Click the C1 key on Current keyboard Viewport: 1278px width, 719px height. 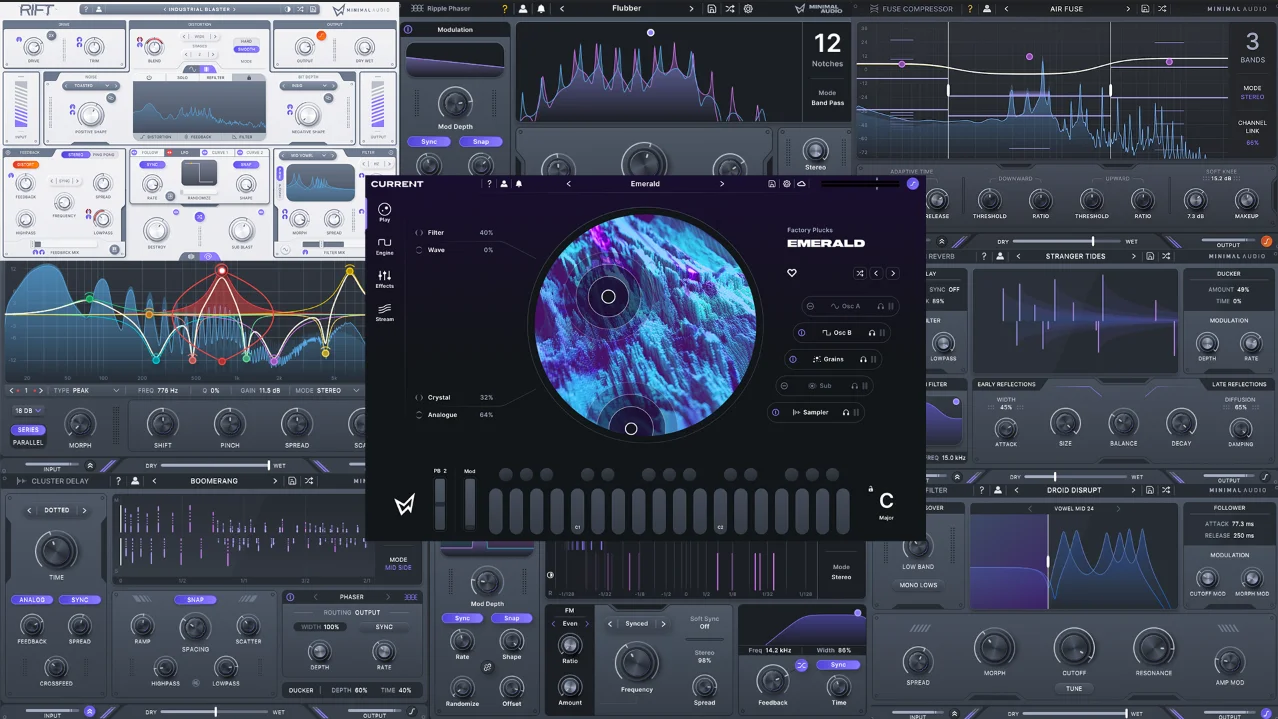[x=577, y=511]
